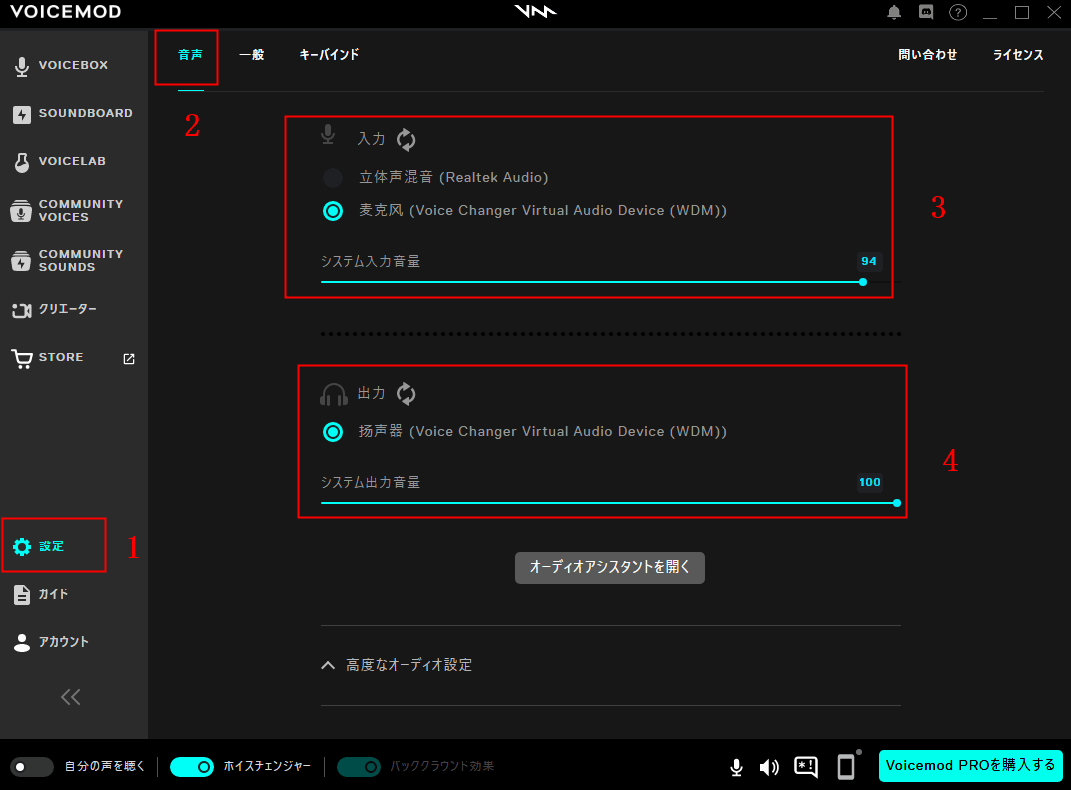
Task: Click input volume value 94
Action: tap(869, 262)
